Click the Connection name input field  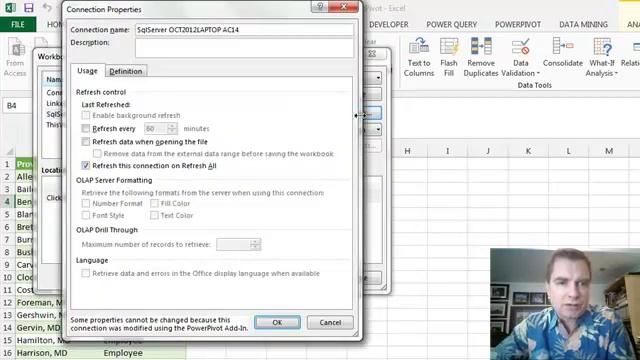pos(244,30)
